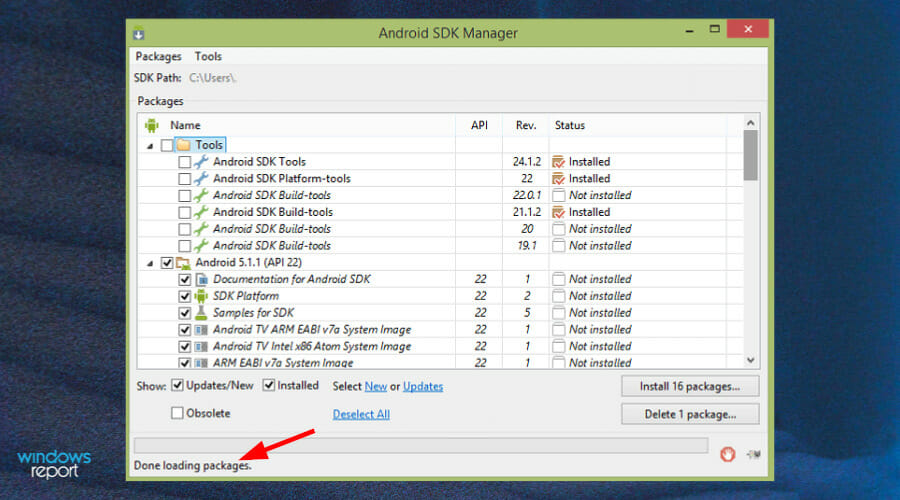The image size is (900, 500).
Task: Check Android SDK Build-tools 22.0.1 checkbox
Action: point(184,196)
